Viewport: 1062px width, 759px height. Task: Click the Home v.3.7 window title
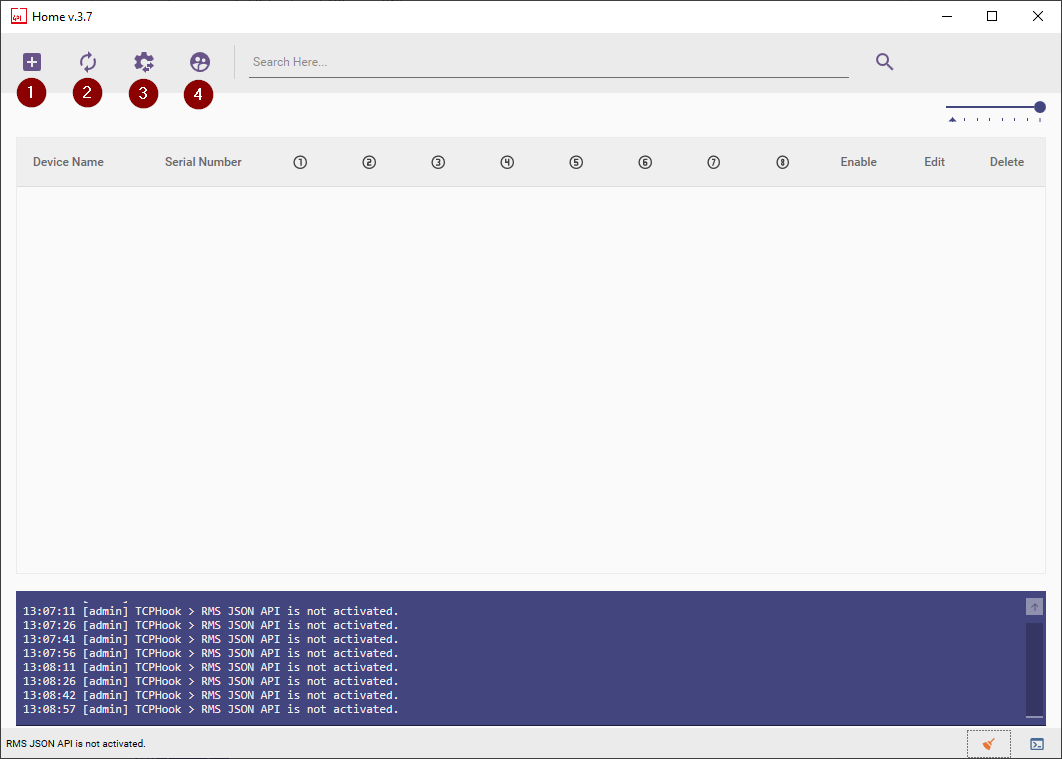pos(62,16)
